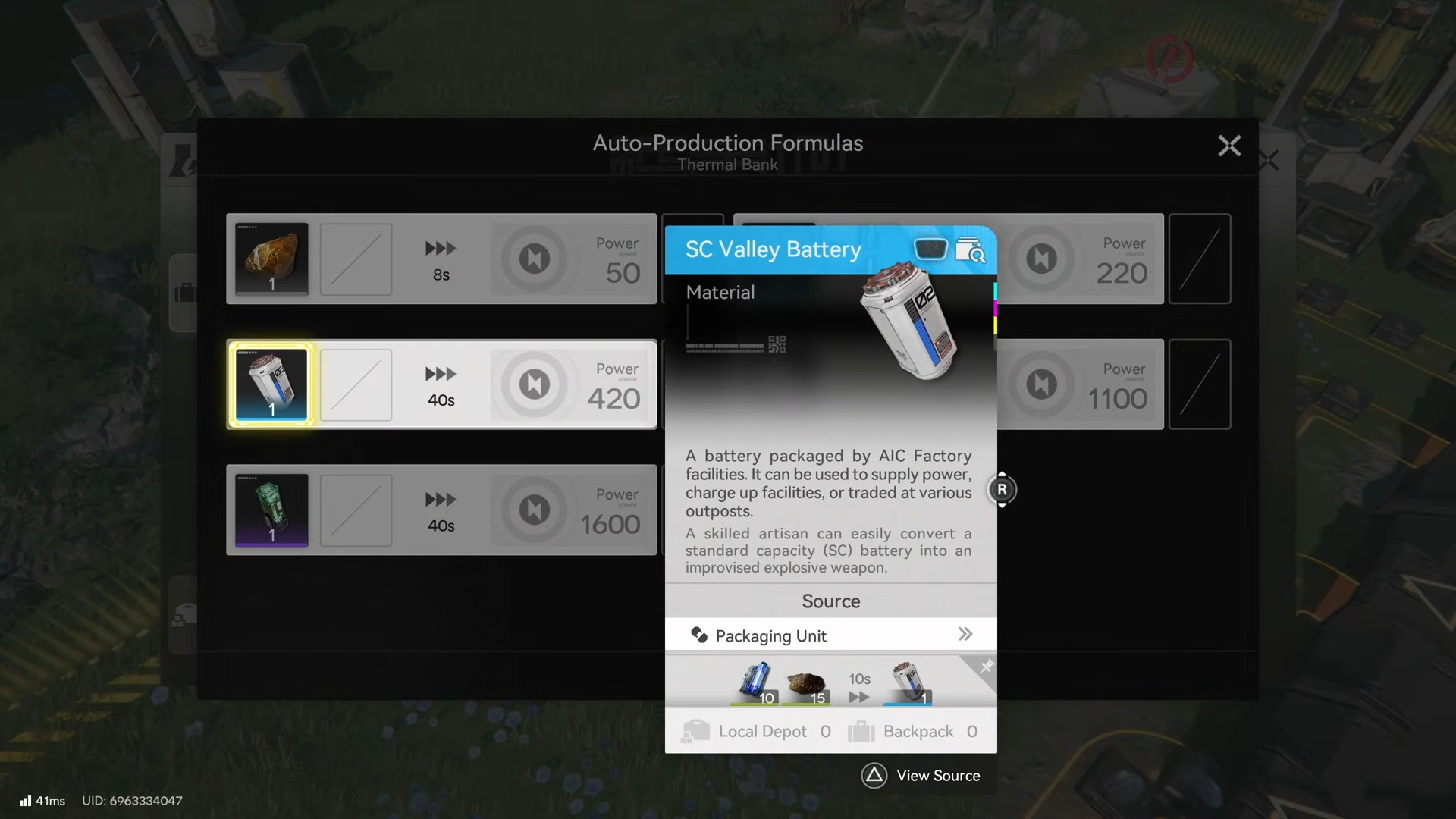1456x819 pixels.
Task: Open the item catalog search icon in tooltip header
Action: 970,250
